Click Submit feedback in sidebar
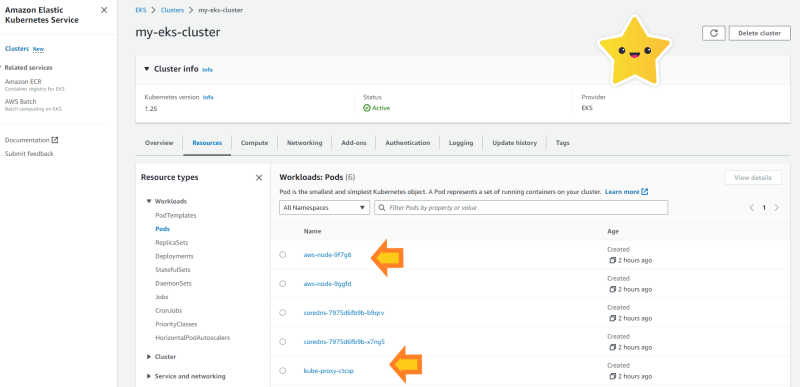This screenshot has width=800, height=387. click(29, 153)
